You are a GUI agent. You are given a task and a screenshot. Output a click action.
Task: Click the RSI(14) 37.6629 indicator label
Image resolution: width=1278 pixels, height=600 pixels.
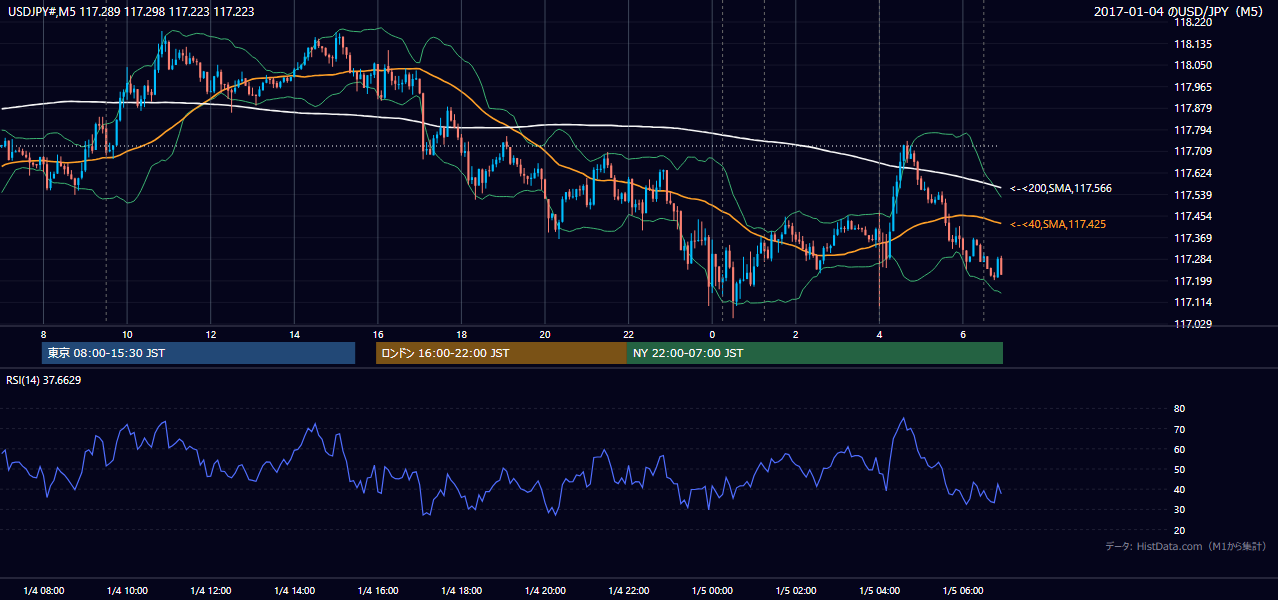pos(44,380)
